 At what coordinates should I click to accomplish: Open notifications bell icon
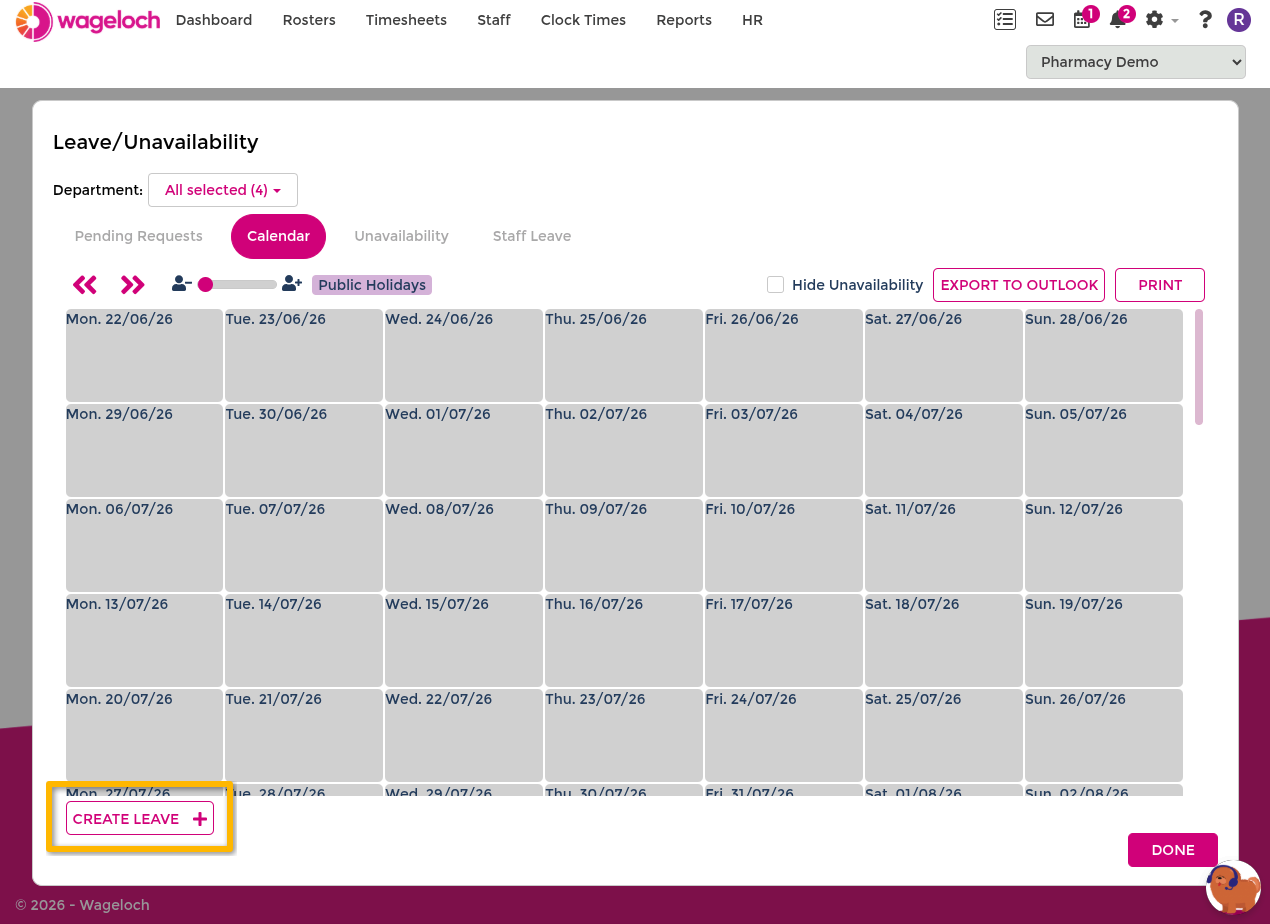tap(1118, 19)
